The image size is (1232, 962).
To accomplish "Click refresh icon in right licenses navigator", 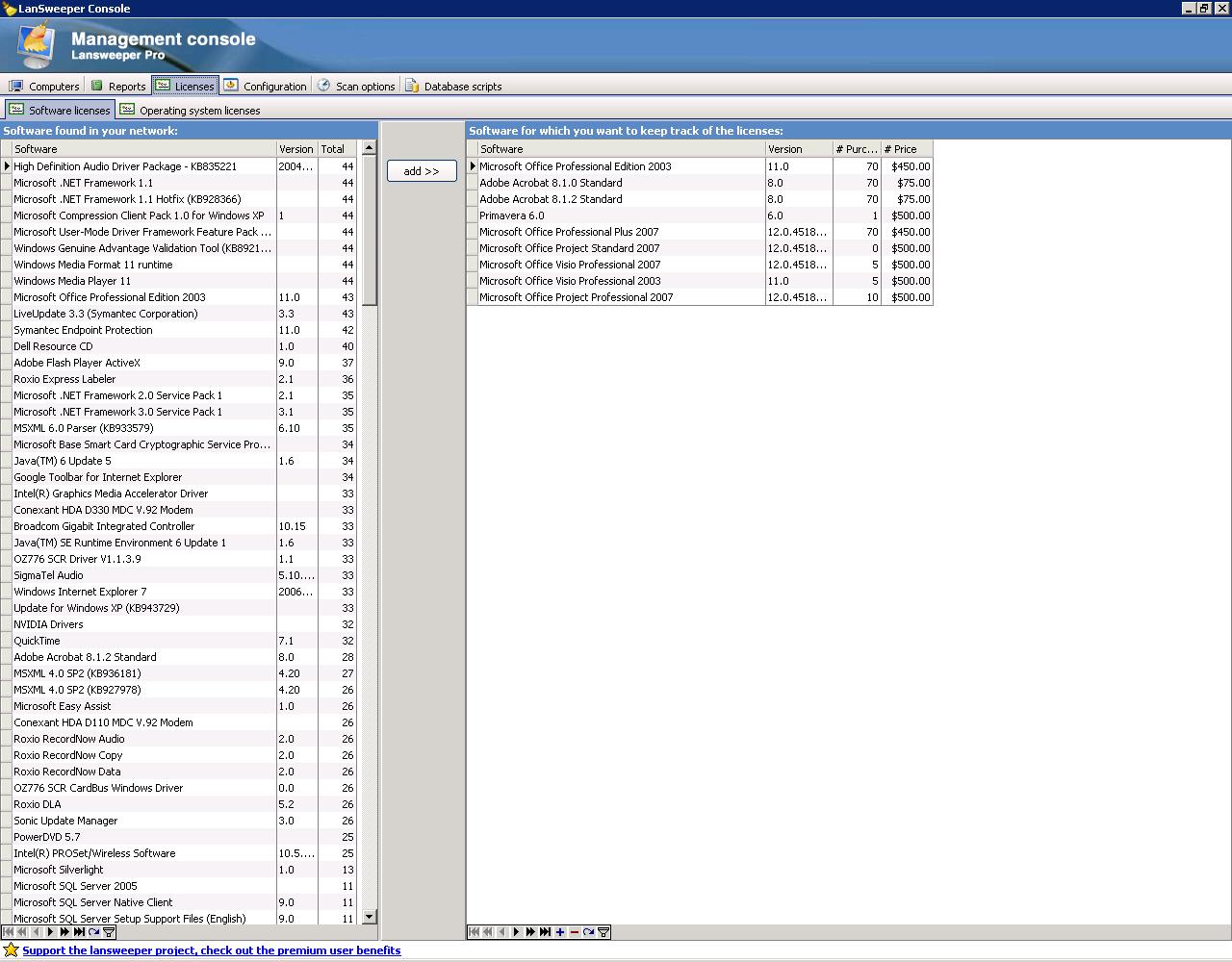I will [x=588, y=932].
